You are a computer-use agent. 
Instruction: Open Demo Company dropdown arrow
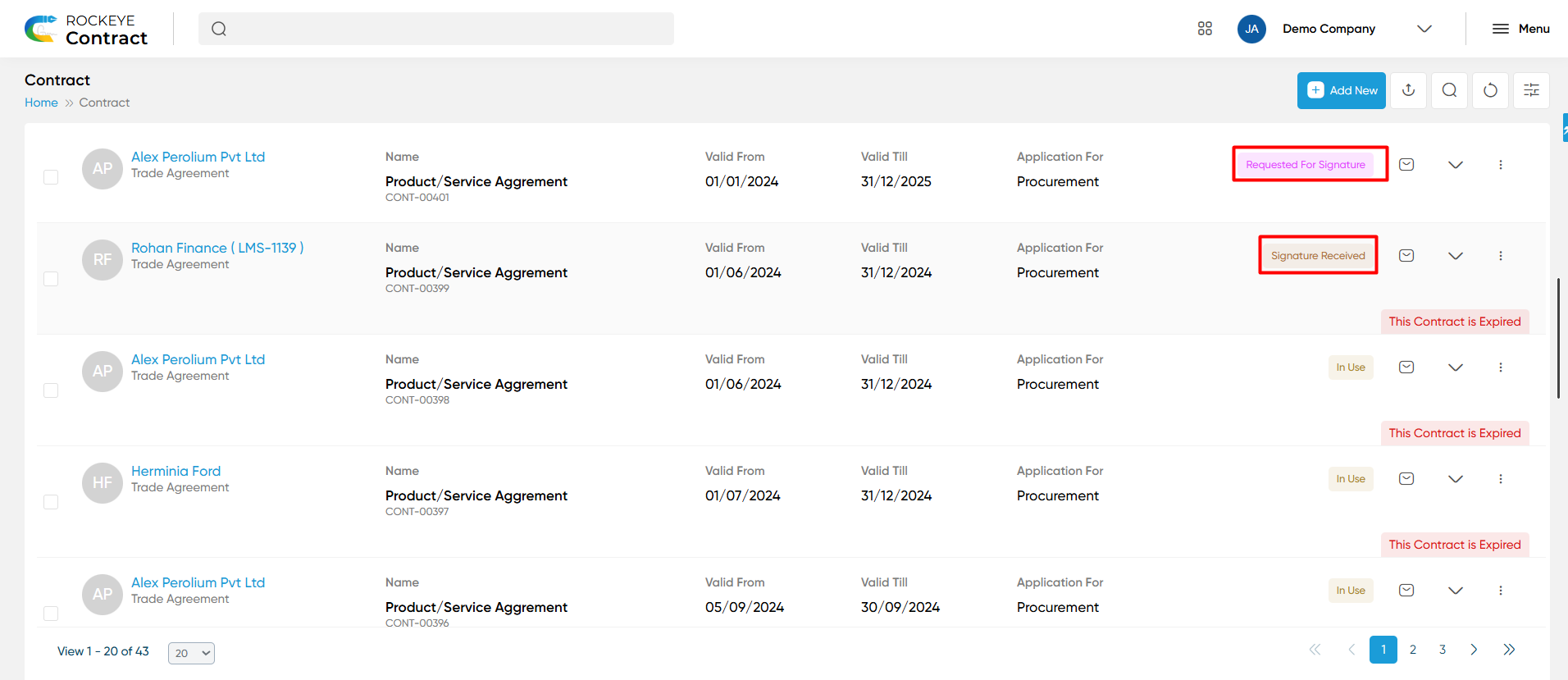point(1424,29)
